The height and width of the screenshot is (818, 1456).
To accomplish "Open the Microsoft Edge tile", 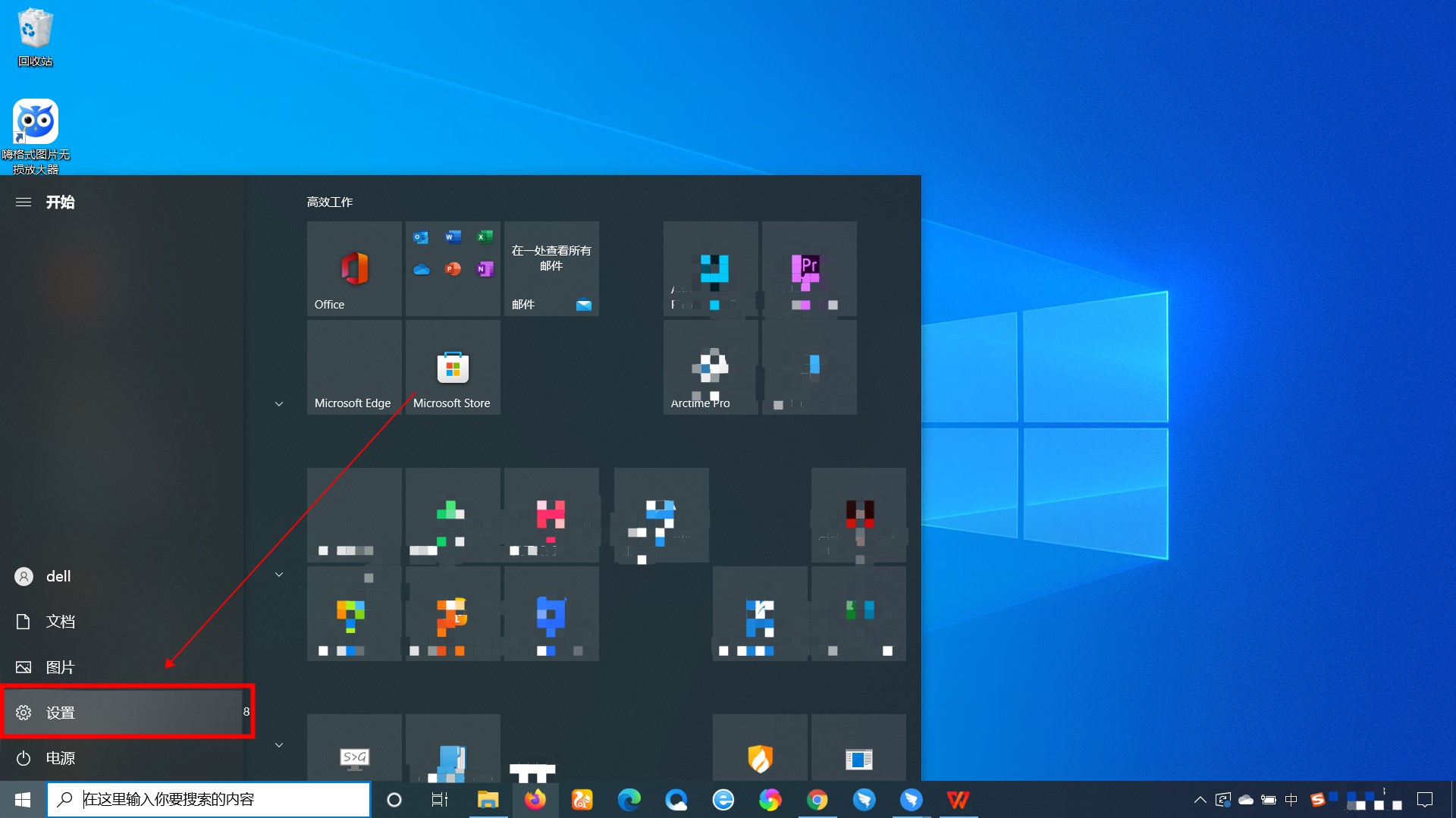I will tap(353, 368).
